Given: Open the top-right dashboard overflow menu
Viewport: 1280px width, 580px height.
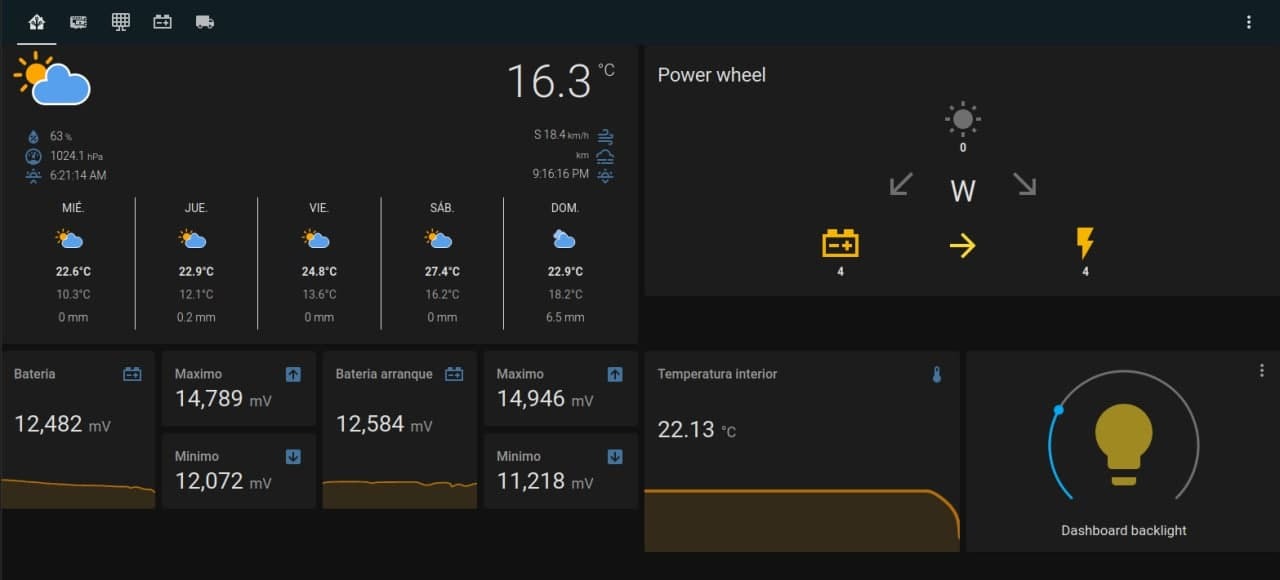Looking at the screenshot, I should [x=1248, y=22].
